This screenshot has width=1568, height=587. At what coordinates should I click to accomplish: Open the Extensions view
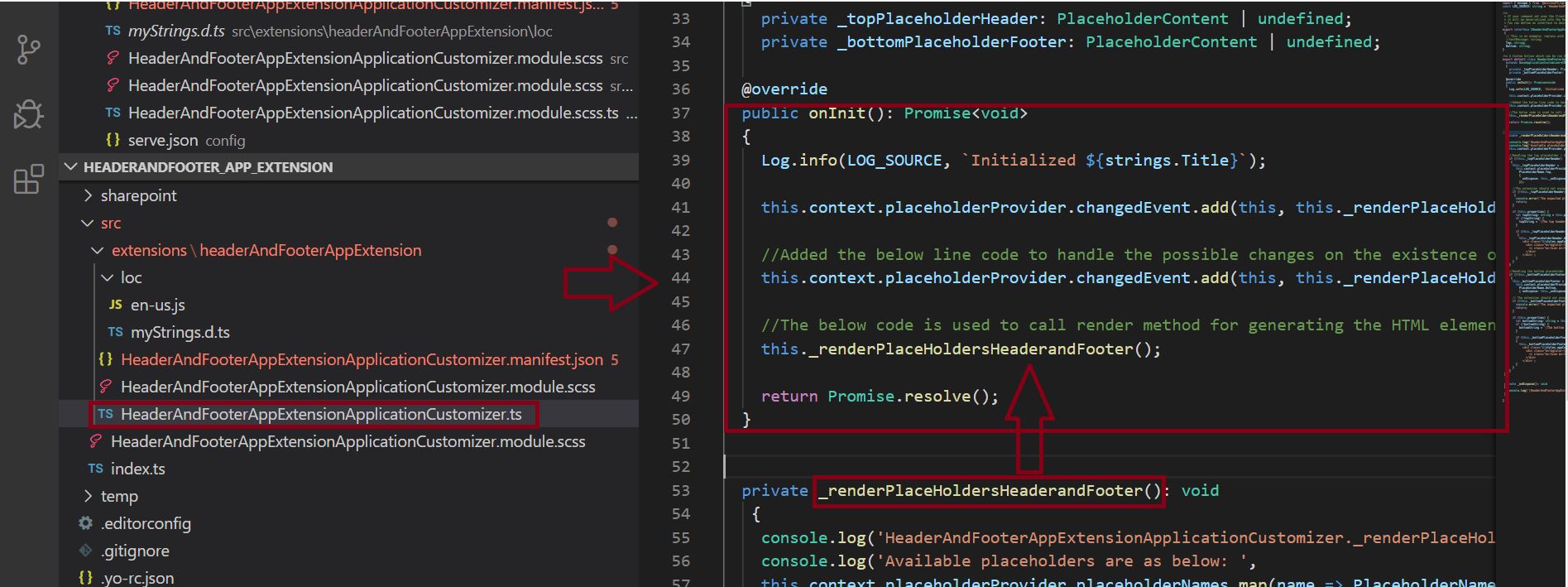(28, 179)
